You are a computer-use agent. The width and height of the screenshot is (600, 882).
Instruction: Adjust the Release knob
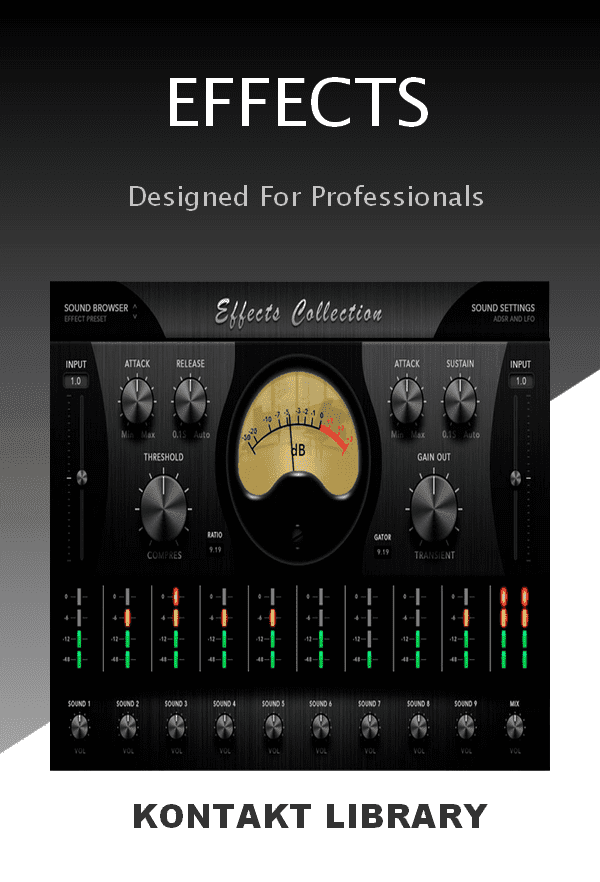pyautogui.click(x=191, y=401)
